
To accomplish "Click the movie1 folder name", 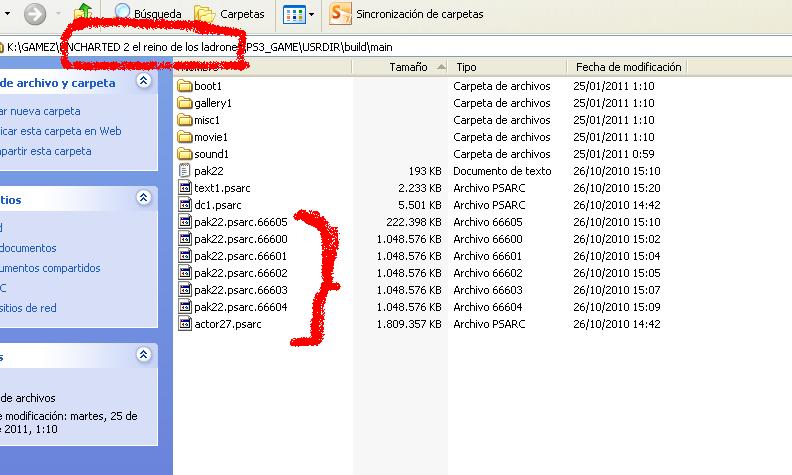I will (x=211, y=137).
